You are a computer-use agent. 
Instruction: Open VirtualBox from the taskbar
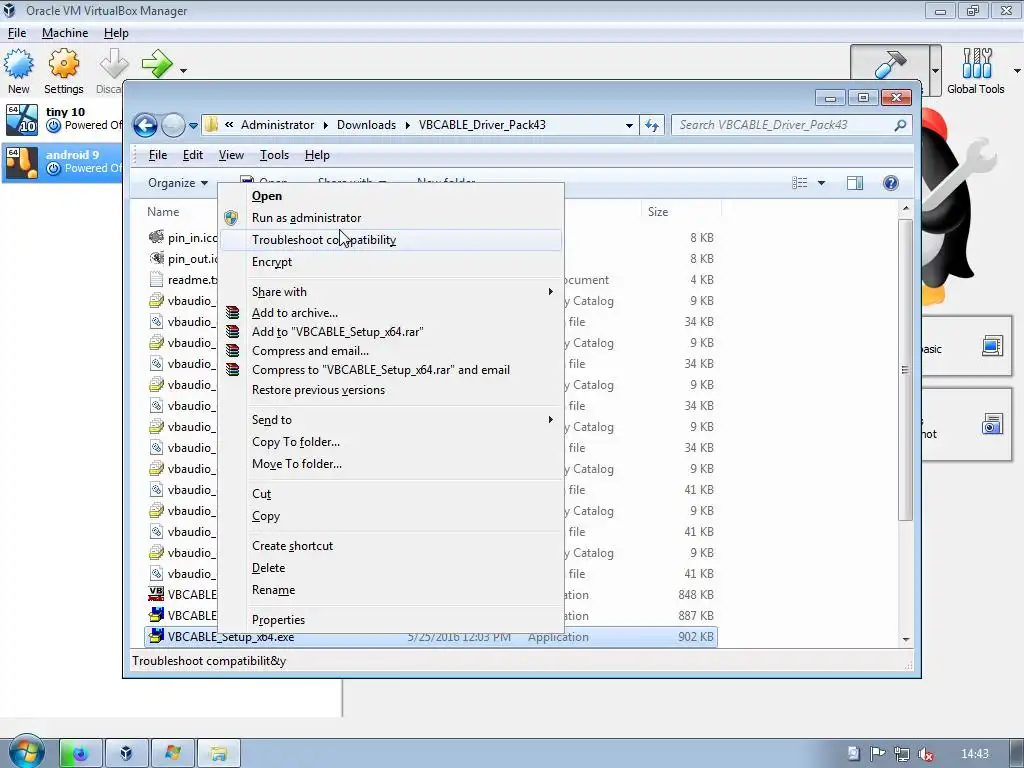[126, 754]
